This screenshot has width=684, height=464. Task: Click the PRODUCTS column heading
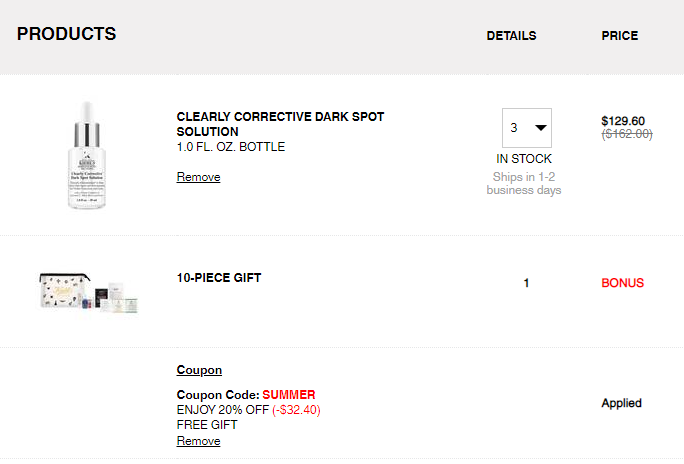[x=67, y=34]
